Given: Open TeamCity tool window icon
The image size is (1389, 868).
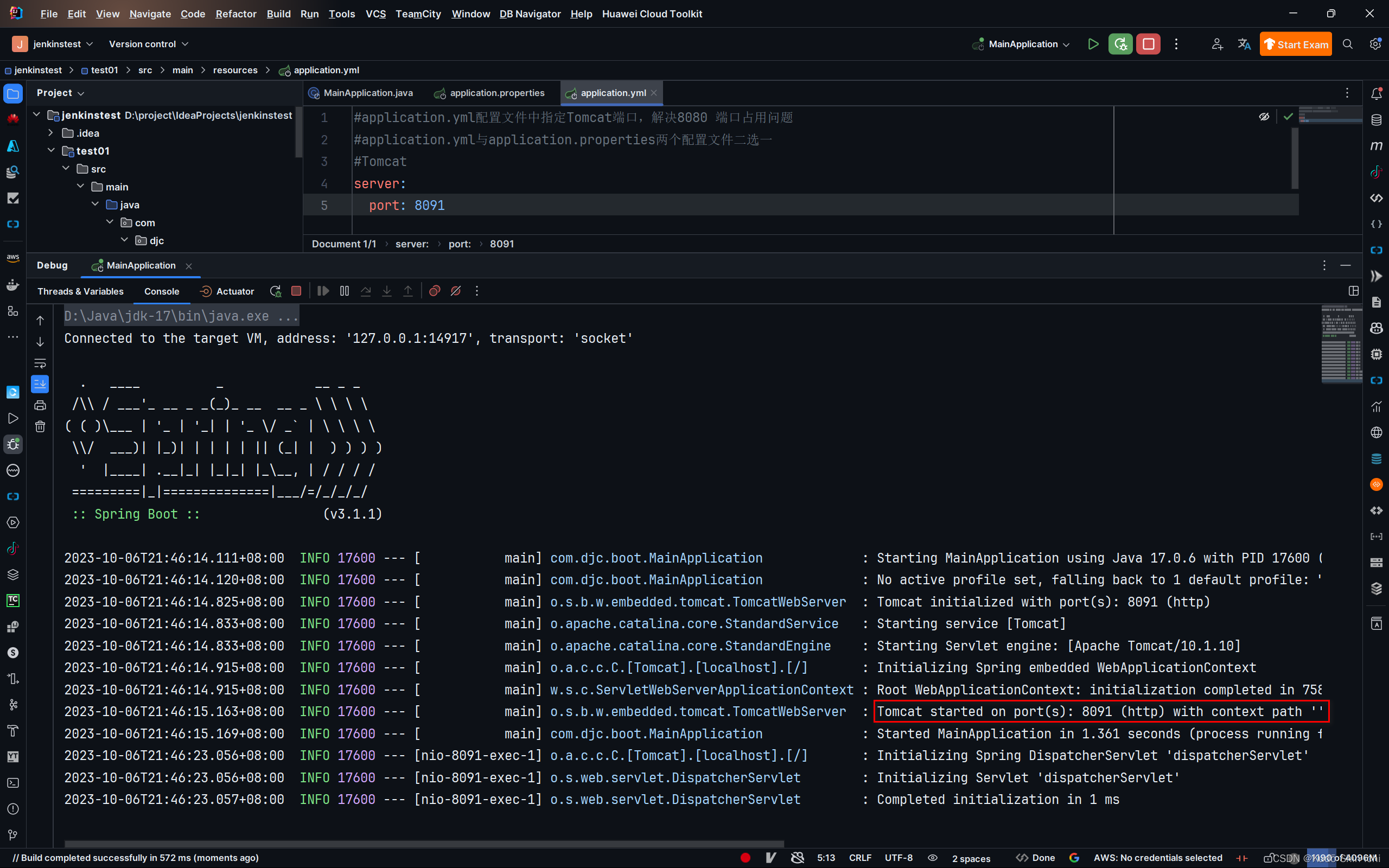Looking at the screenshot, I should pos(12,601).
